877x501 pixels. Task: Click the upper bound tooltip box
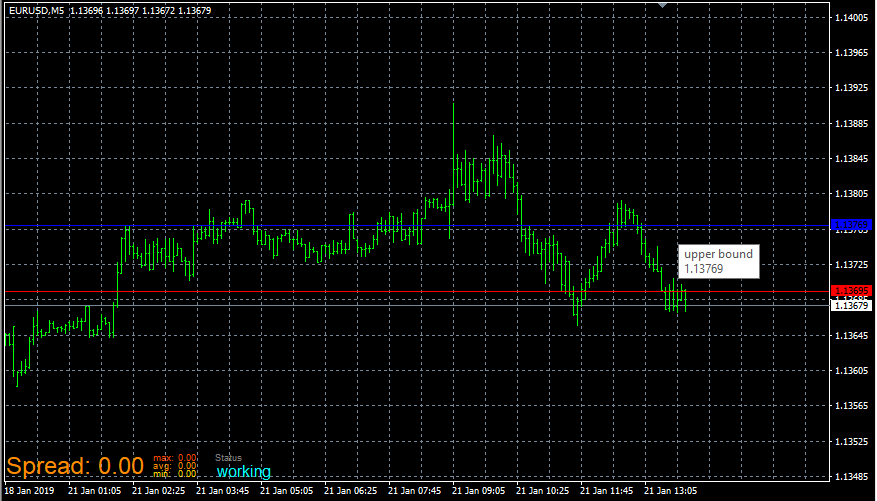[719, 262]
